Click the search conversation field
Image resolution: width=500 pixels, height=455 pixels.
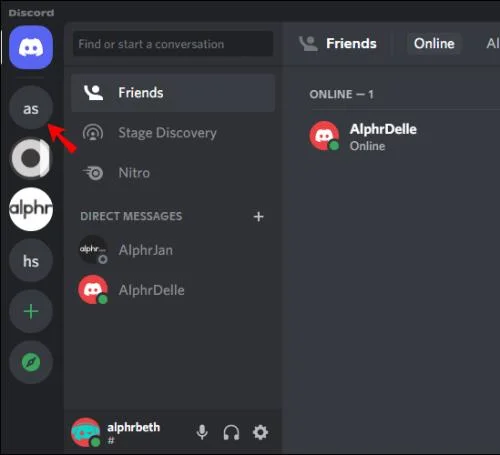point(173,44)
